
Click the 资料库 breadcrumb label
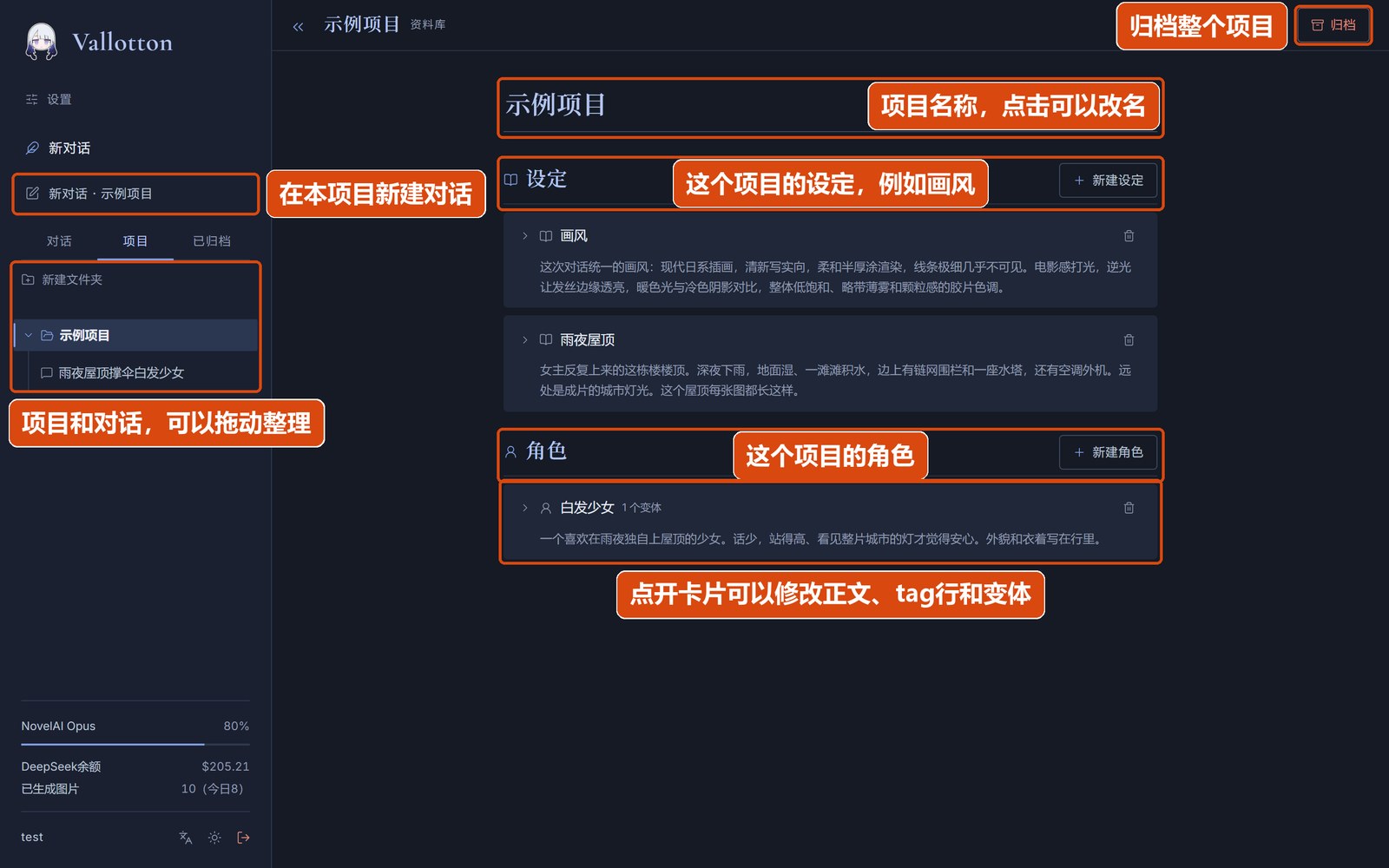(428, 24)
